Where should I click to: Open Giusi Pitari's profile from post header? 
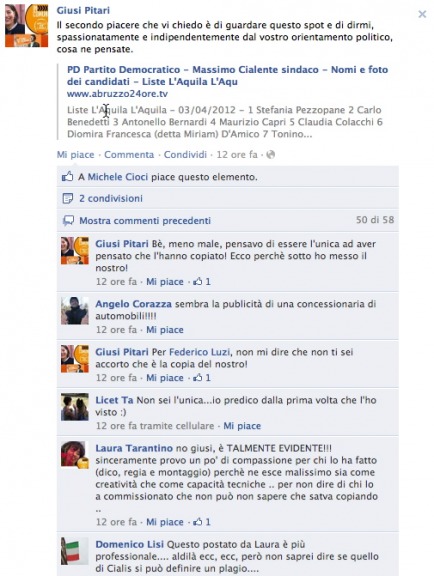click(83, 10)
